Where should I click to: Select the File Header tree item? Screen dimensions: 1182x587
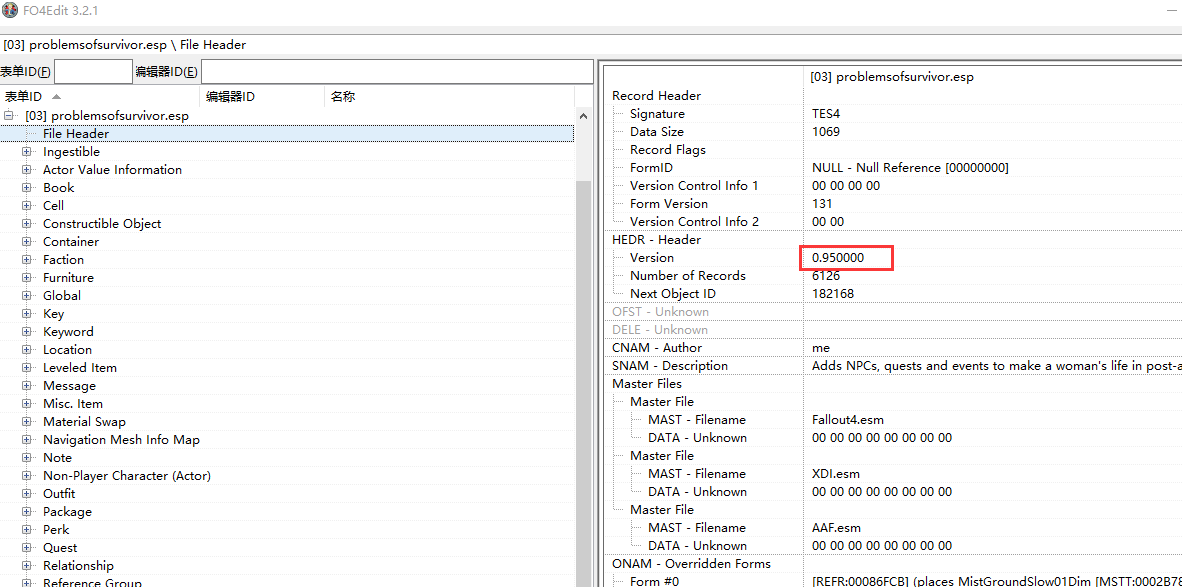pos(76,134)
